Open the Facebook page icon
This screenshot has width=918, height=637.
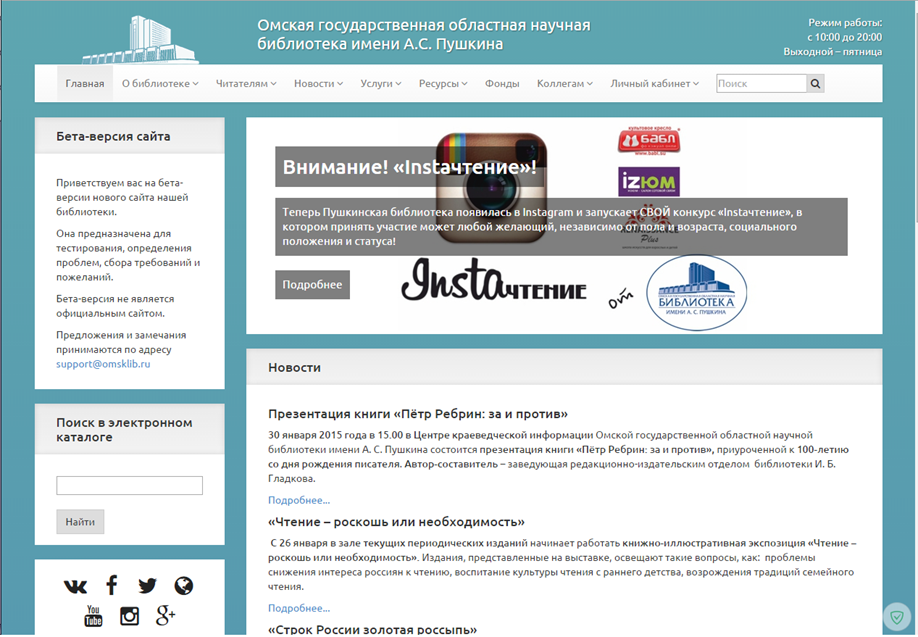point(112,585)
